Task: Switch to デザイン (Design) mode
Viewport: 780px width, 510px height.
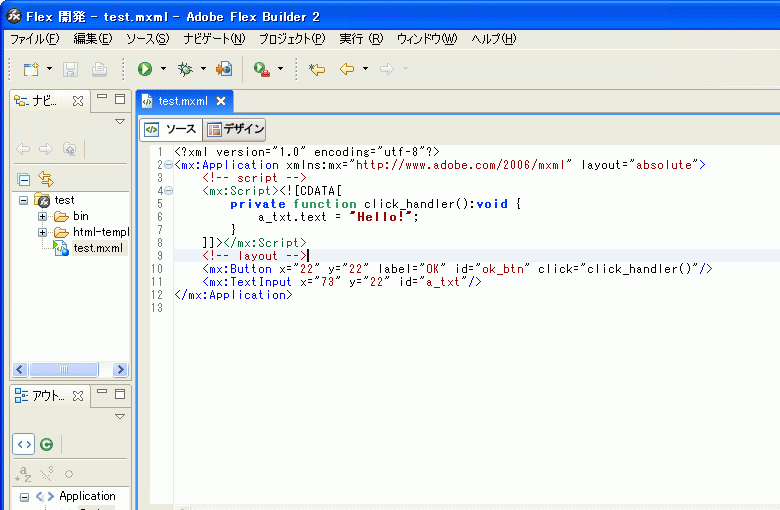Action: [235, 129]
